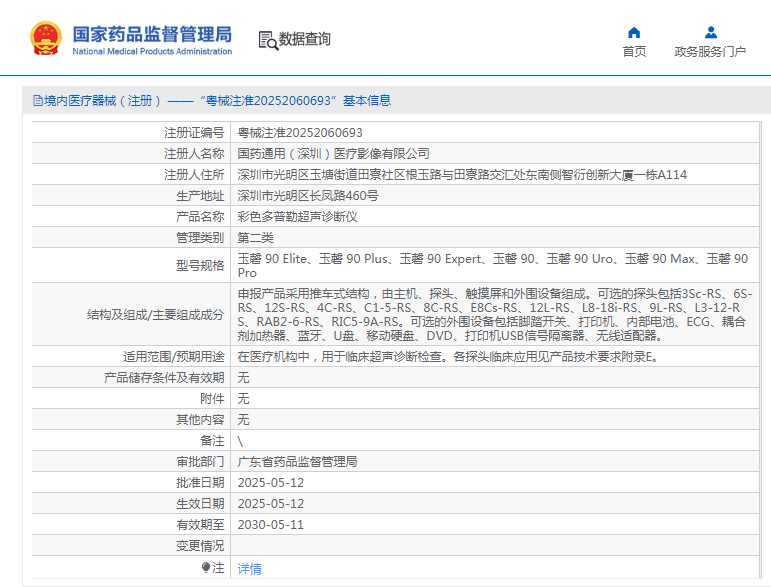
Task: Click the bullet icon beside 注
Action: [x=207, y=567]
